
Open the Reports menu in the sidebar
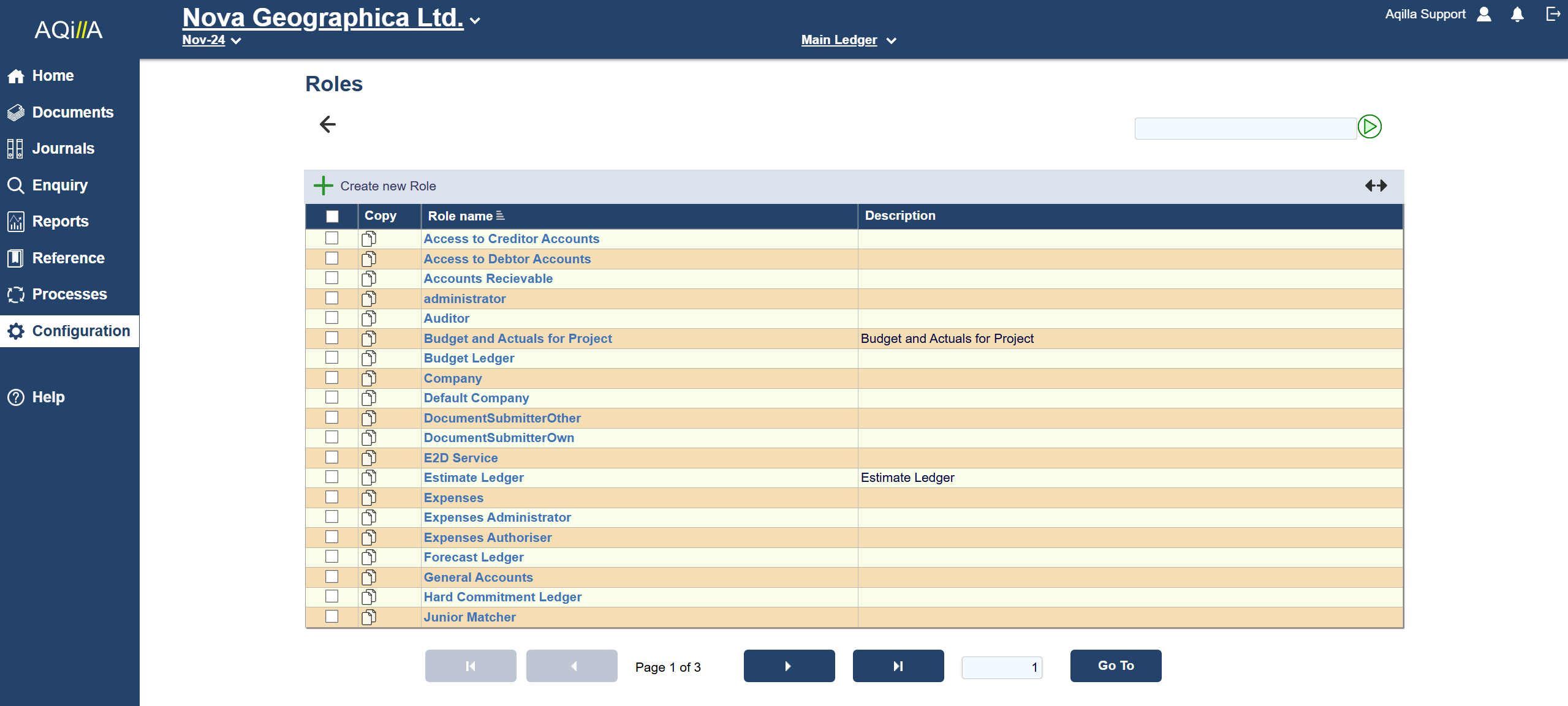60,222
